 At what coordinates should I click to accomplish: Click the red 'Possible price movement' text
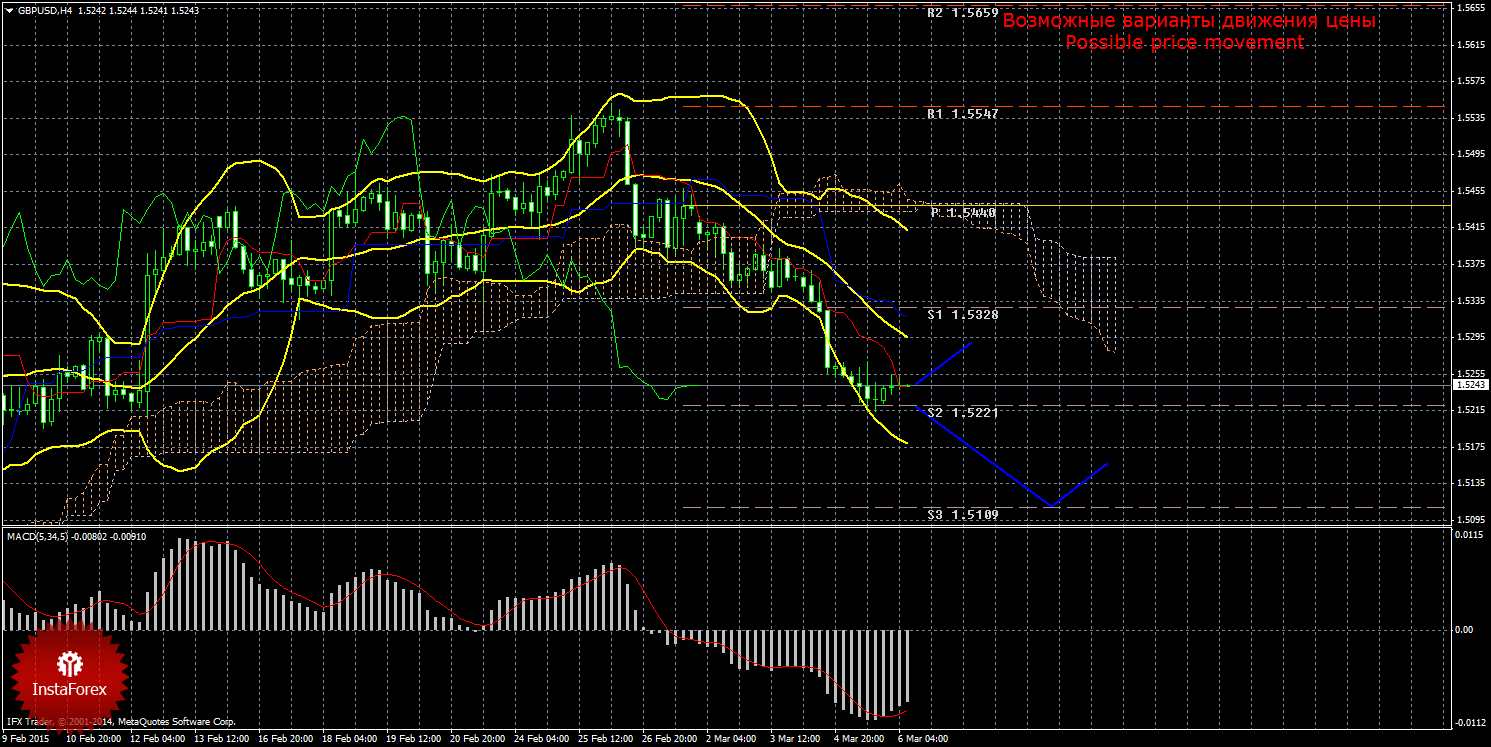coord(1184,43)
